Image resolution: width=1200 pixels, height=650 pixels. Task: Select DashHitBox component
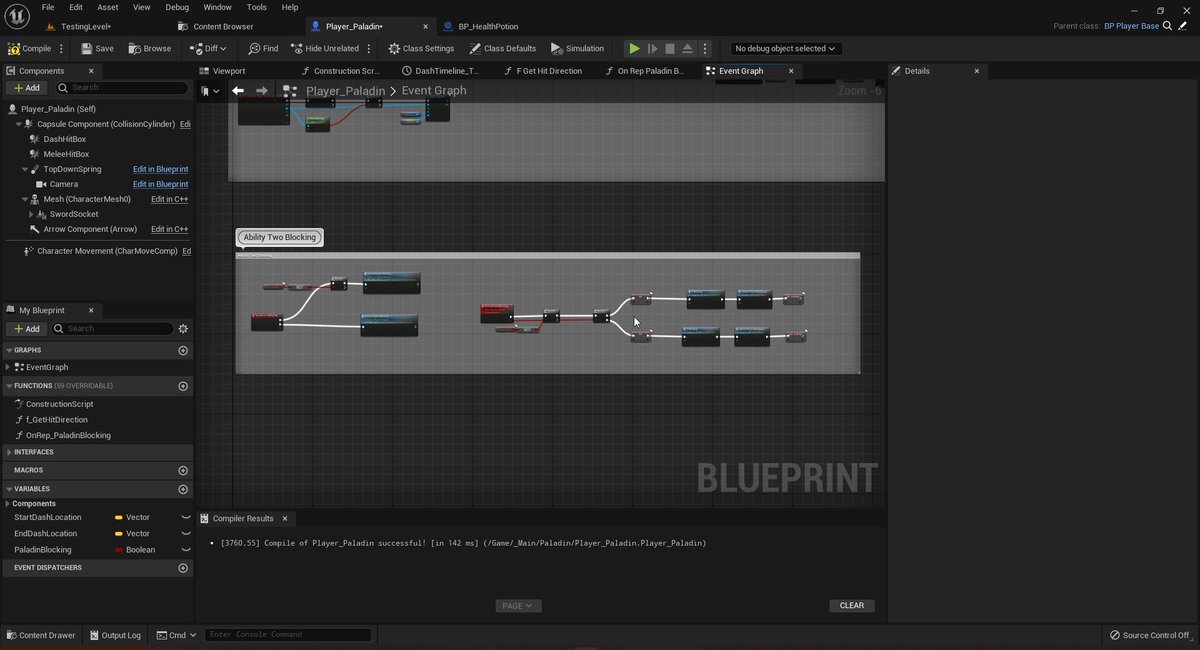65,139
